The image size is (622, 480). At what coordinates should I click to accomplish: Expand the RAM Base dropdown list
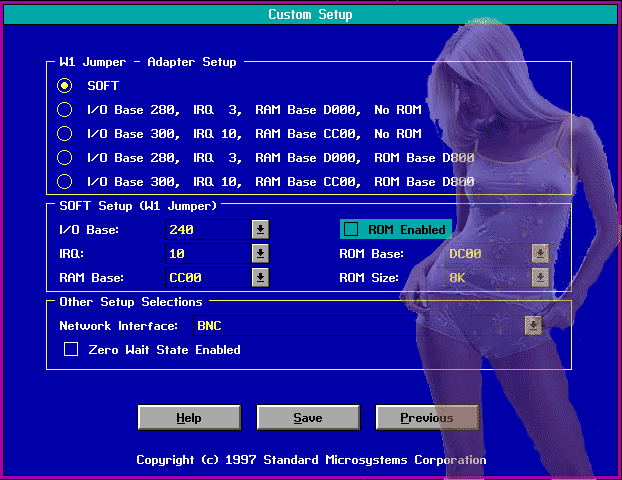coord(260,278)
